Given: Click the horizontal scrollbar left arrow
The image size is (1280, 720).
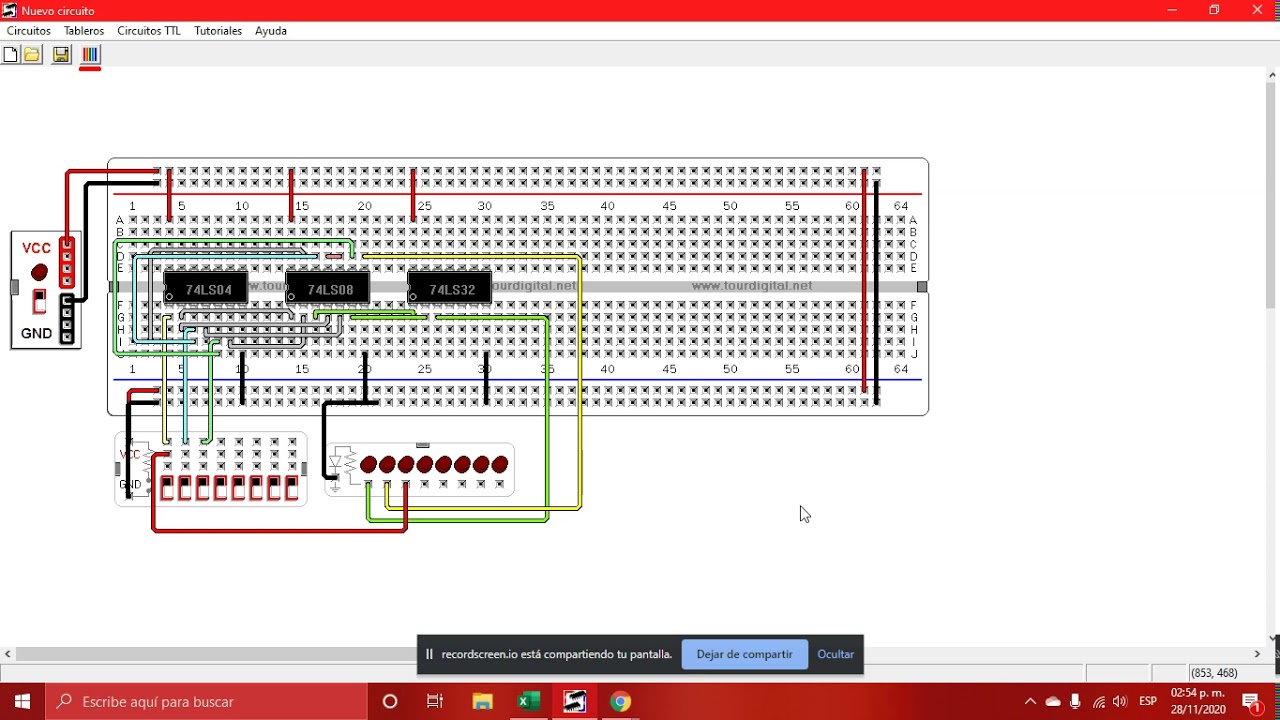Looking at the screenshot, I should [8, 654].
